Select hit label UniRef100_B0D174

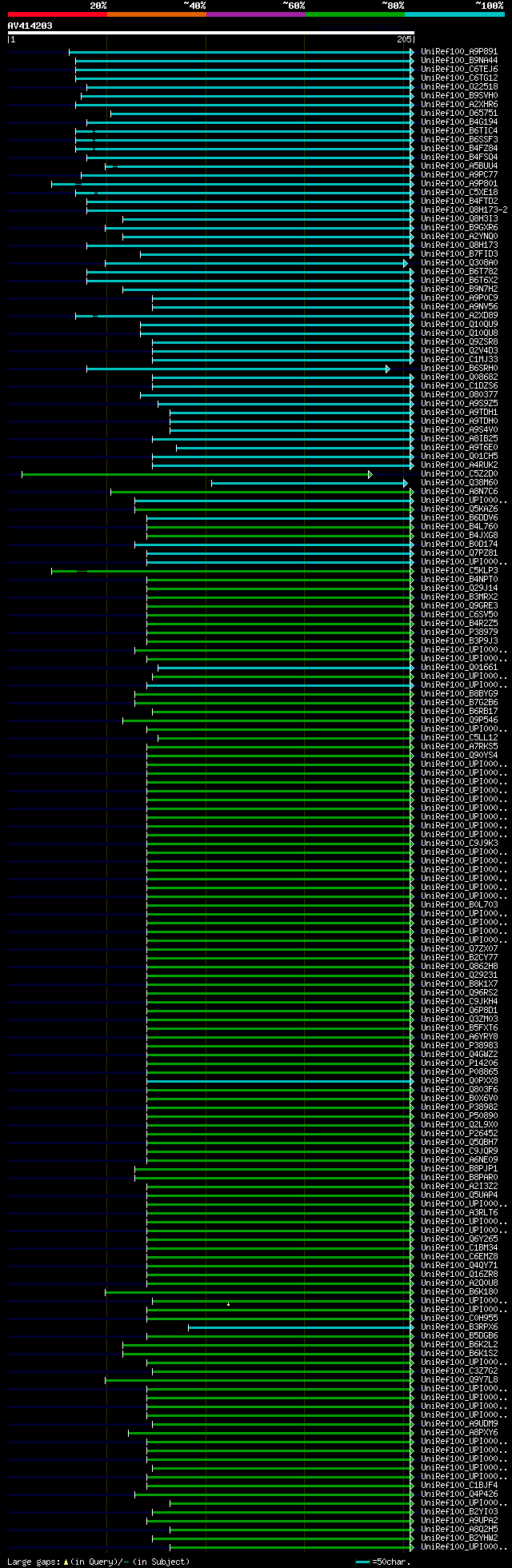tap(459, 545)
